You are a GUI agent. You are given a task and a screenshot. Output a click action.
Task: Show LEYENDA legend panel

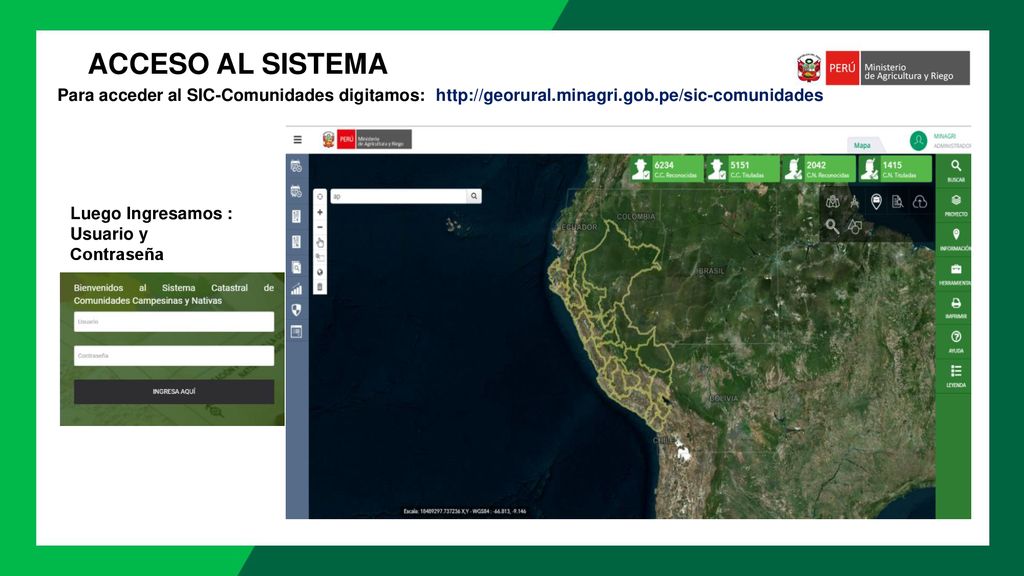pyautogui.click(x=955, y=376)
